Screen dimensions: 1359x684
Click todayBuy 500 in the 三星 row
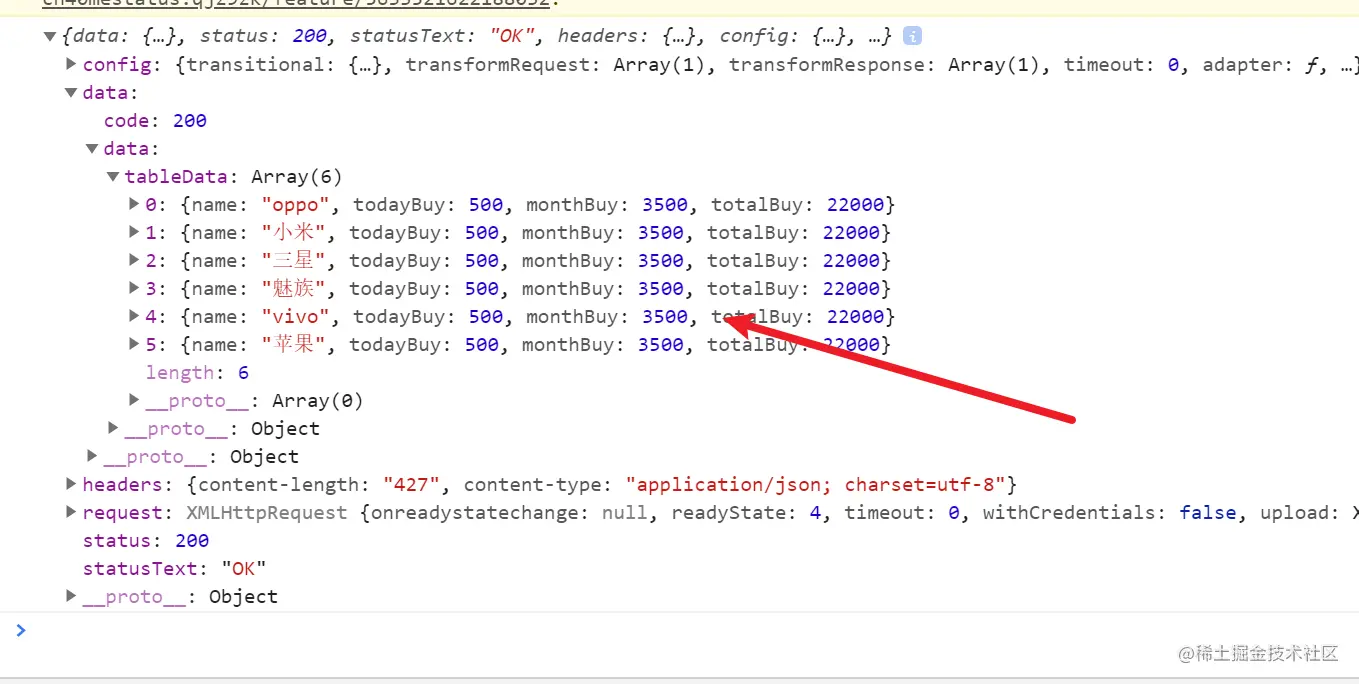point(481,261)
